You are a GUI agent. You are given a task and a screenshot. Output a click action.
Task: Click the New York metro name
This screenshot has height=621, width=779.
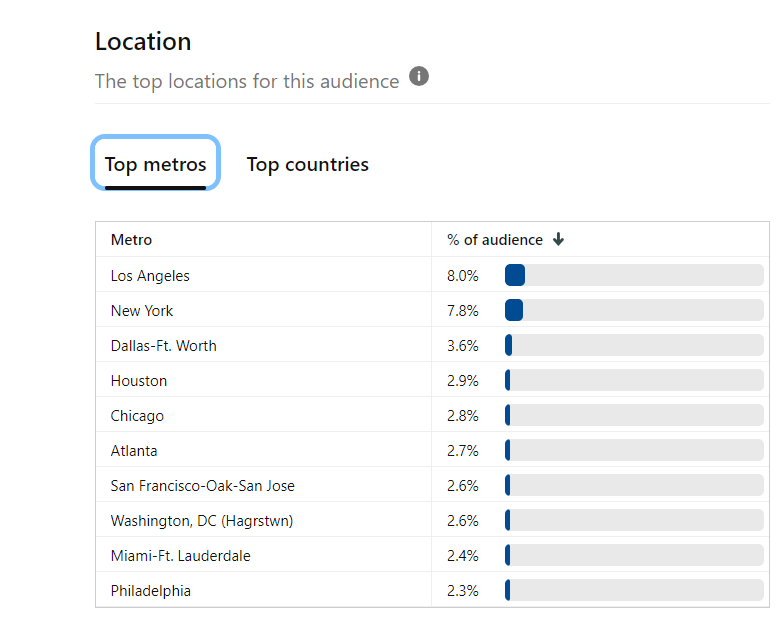[142, 311]
